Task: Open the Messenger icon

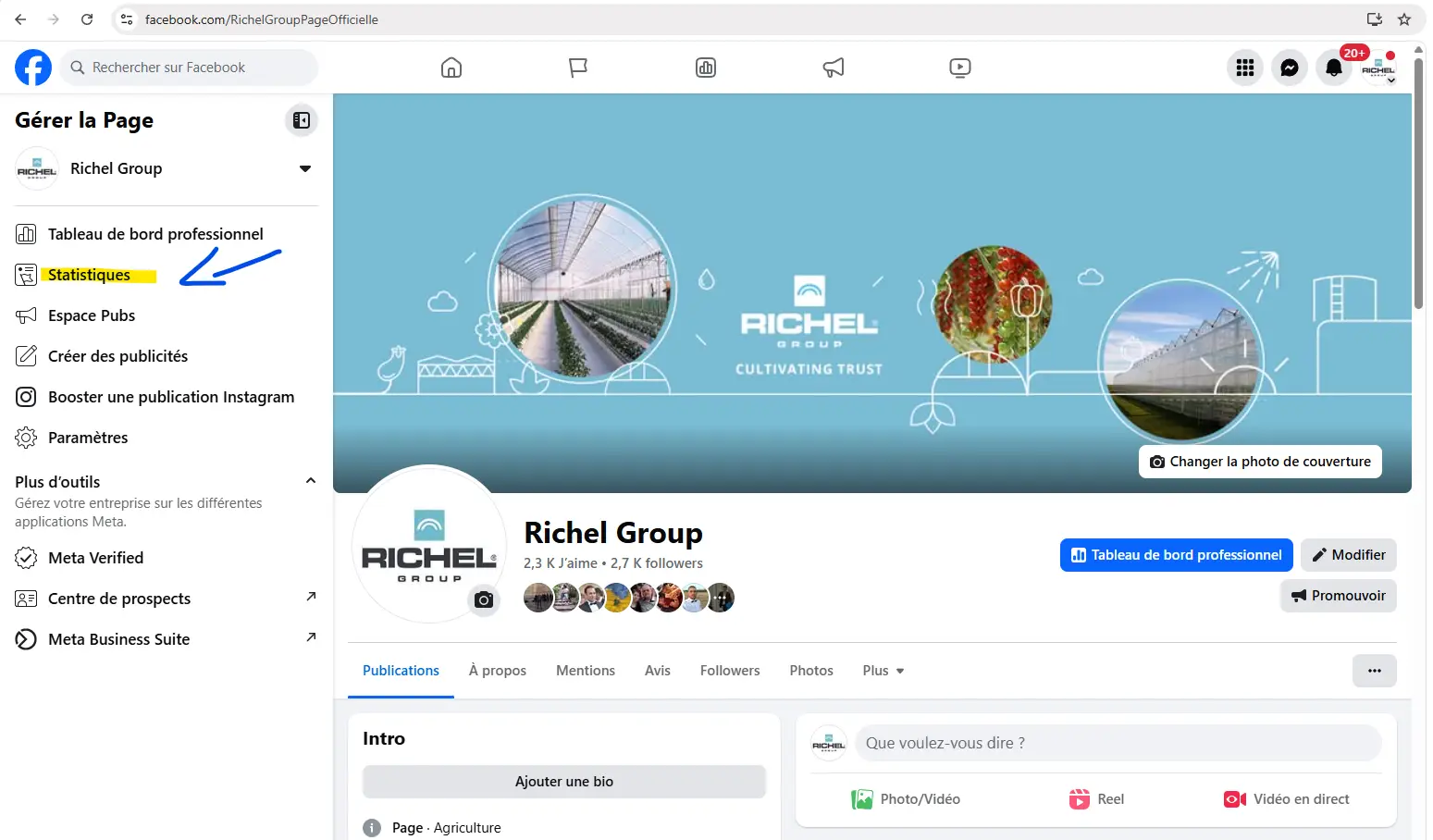Action: pos(1290,68)
